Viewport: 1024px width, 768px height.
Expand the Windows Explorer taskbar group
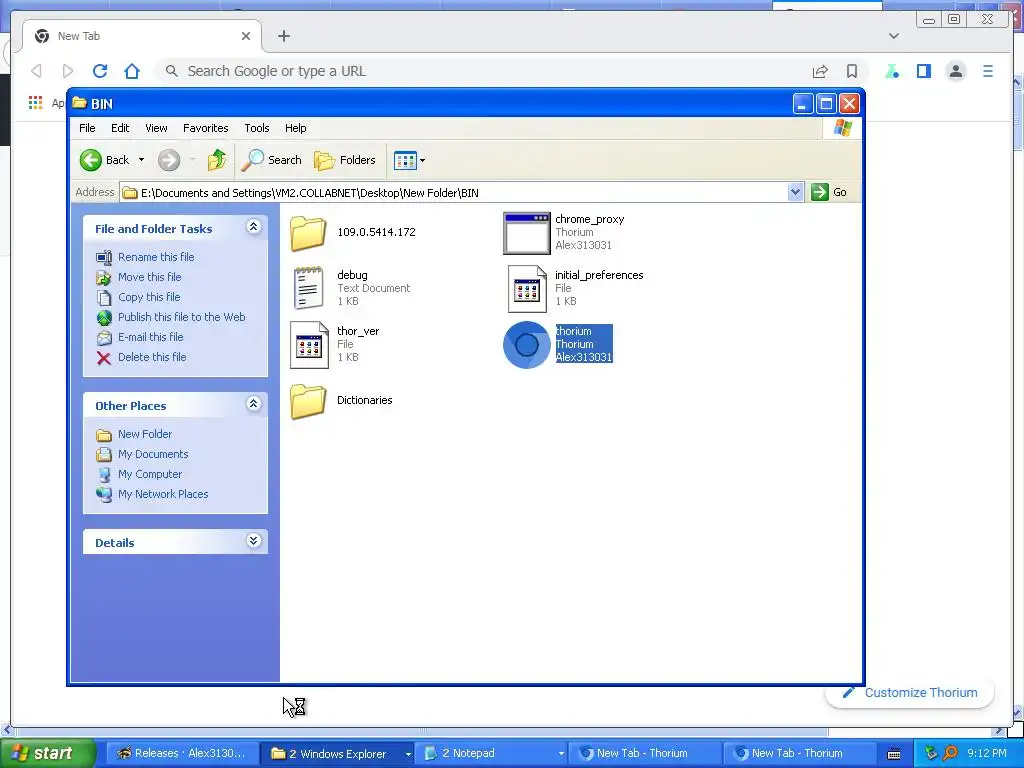408,754
